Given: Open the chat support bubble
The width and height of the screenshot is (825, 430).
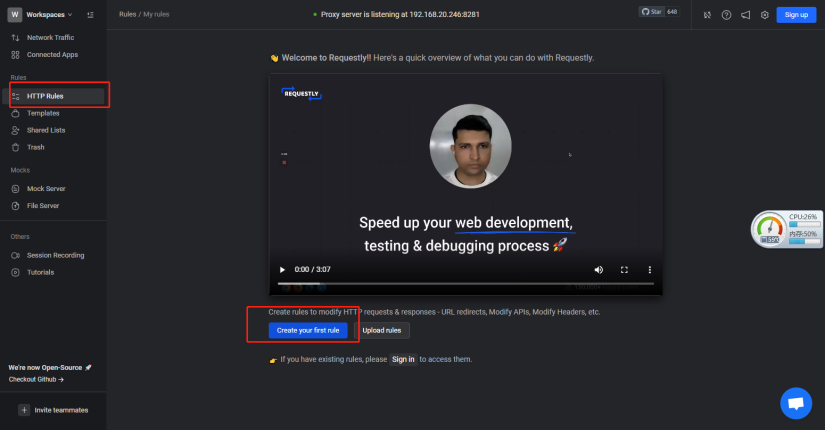Looking at the screenshot, I should coord(796,403).
